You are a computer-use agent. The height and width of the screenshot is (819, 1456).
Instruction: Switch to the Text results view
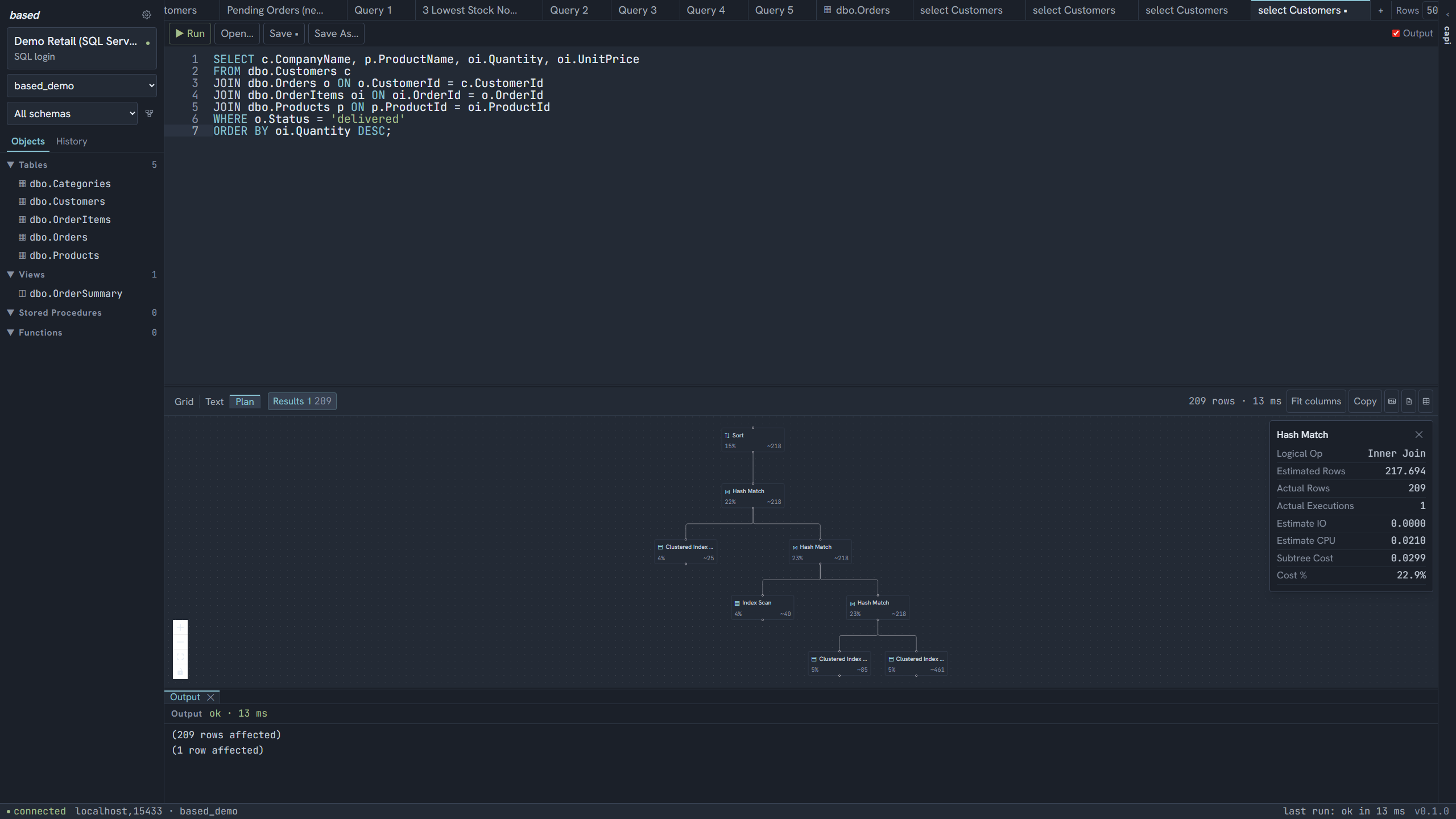pyautogui.click(x=214, y=402)
